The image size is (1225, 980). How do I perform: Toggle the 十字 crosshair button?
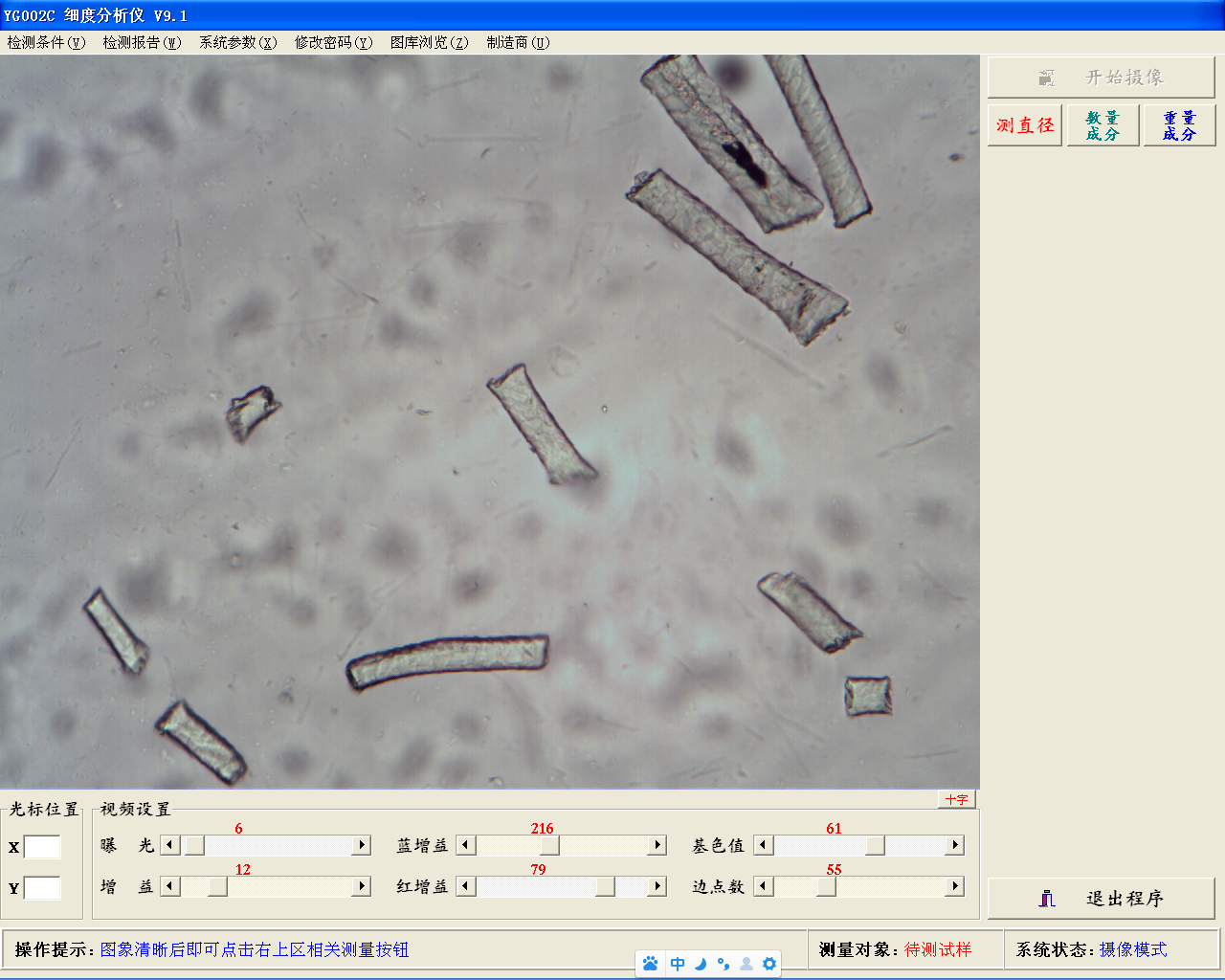tap(956, 799)
